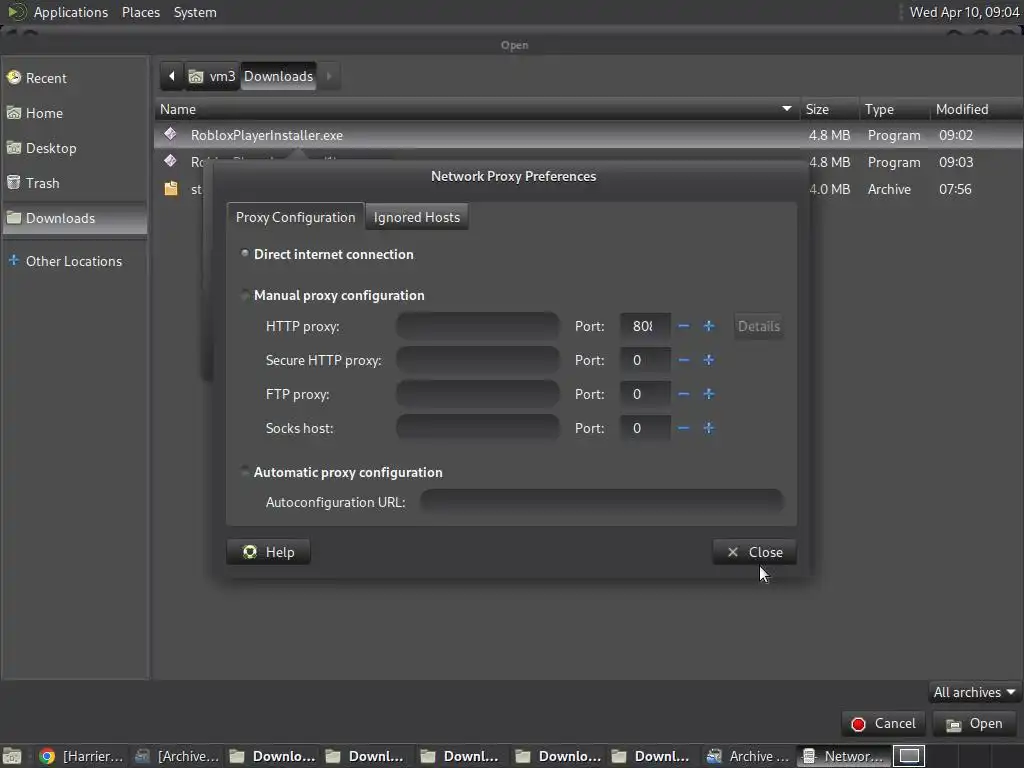This screenshot has height=768, width=1024.
Task: Click show desktop icon in taskbar
Action: pyautogui.click(x=12, y=756)
